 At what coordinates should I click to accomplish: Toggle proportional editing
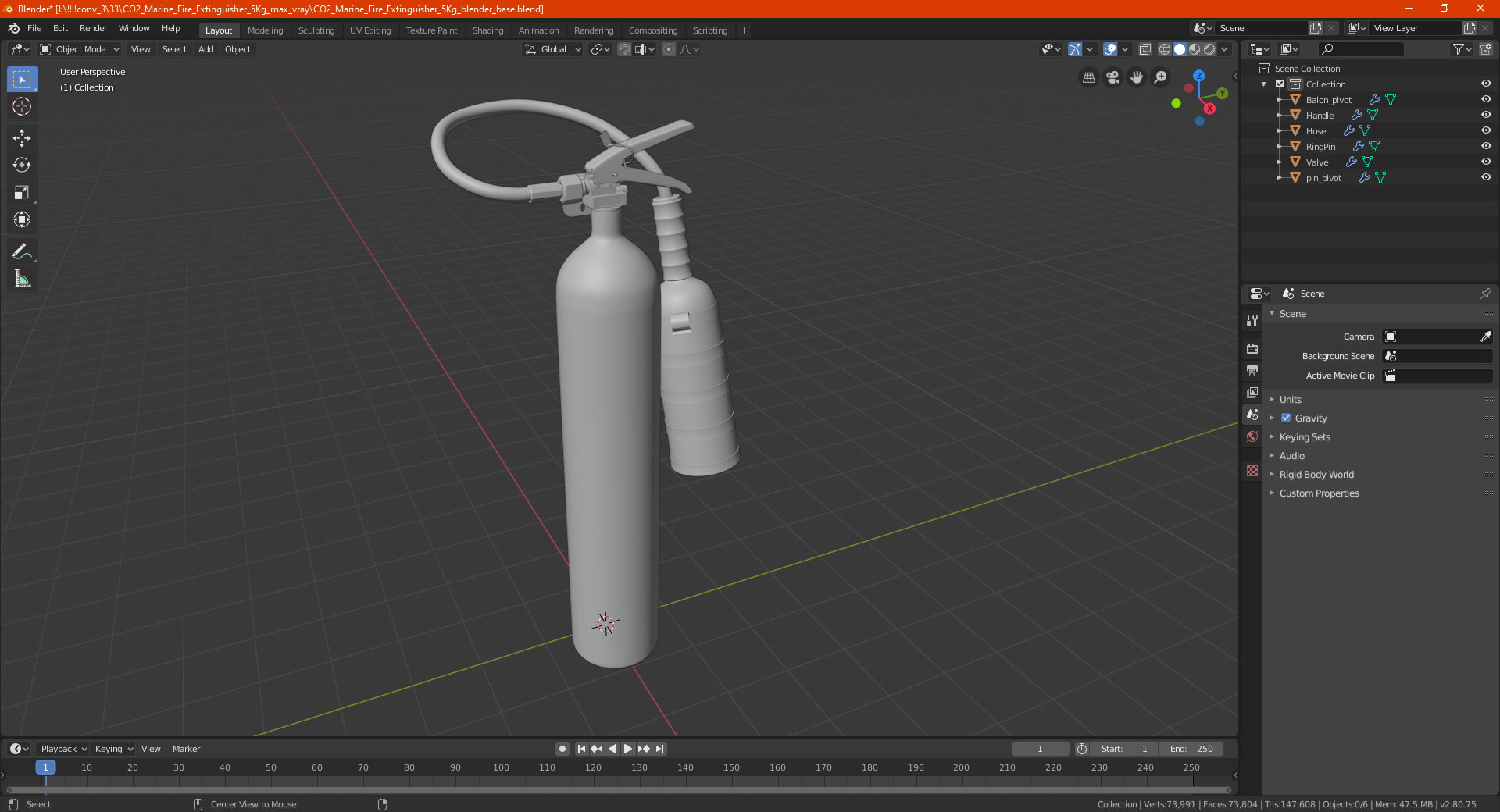click(x=669, y=49)
